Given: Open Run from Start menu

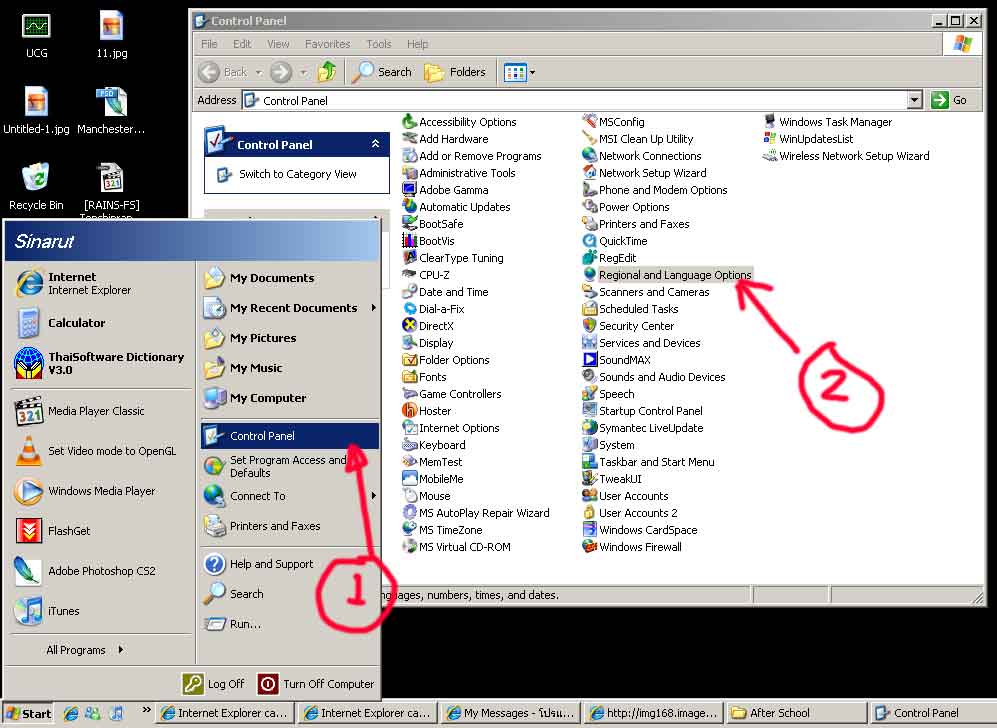Looking at the screenshot, I should click(x=233, y=624).
